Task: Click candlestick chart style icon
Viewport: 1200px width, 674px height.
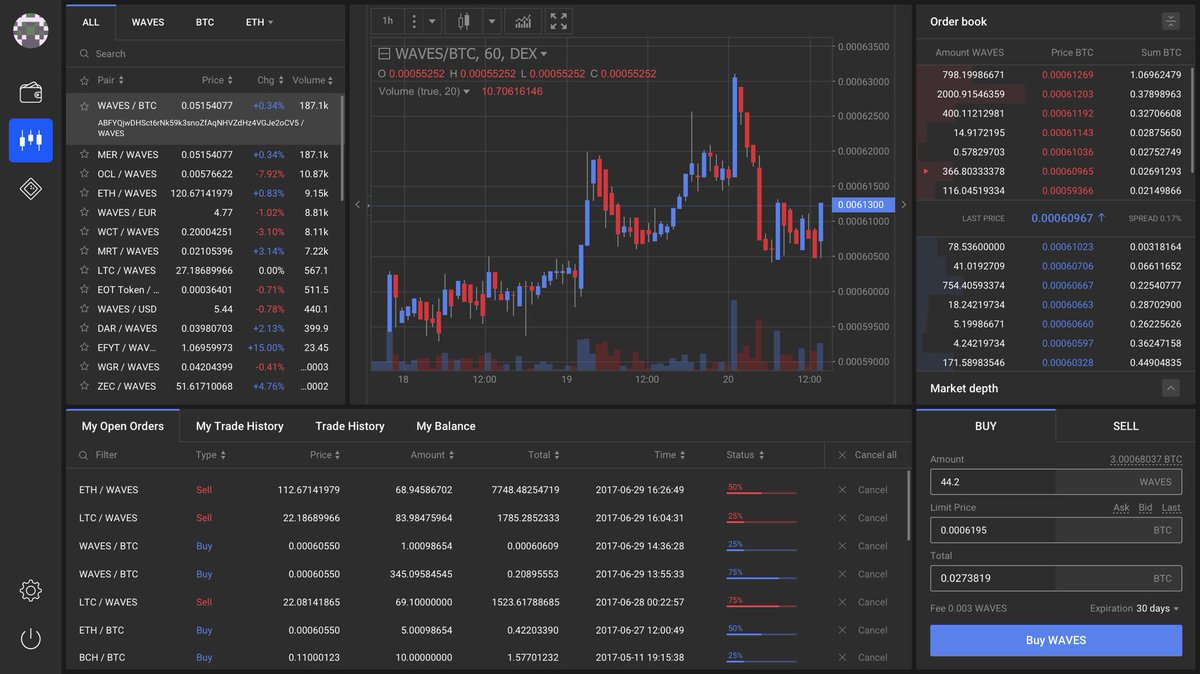Action: (462, 21)
